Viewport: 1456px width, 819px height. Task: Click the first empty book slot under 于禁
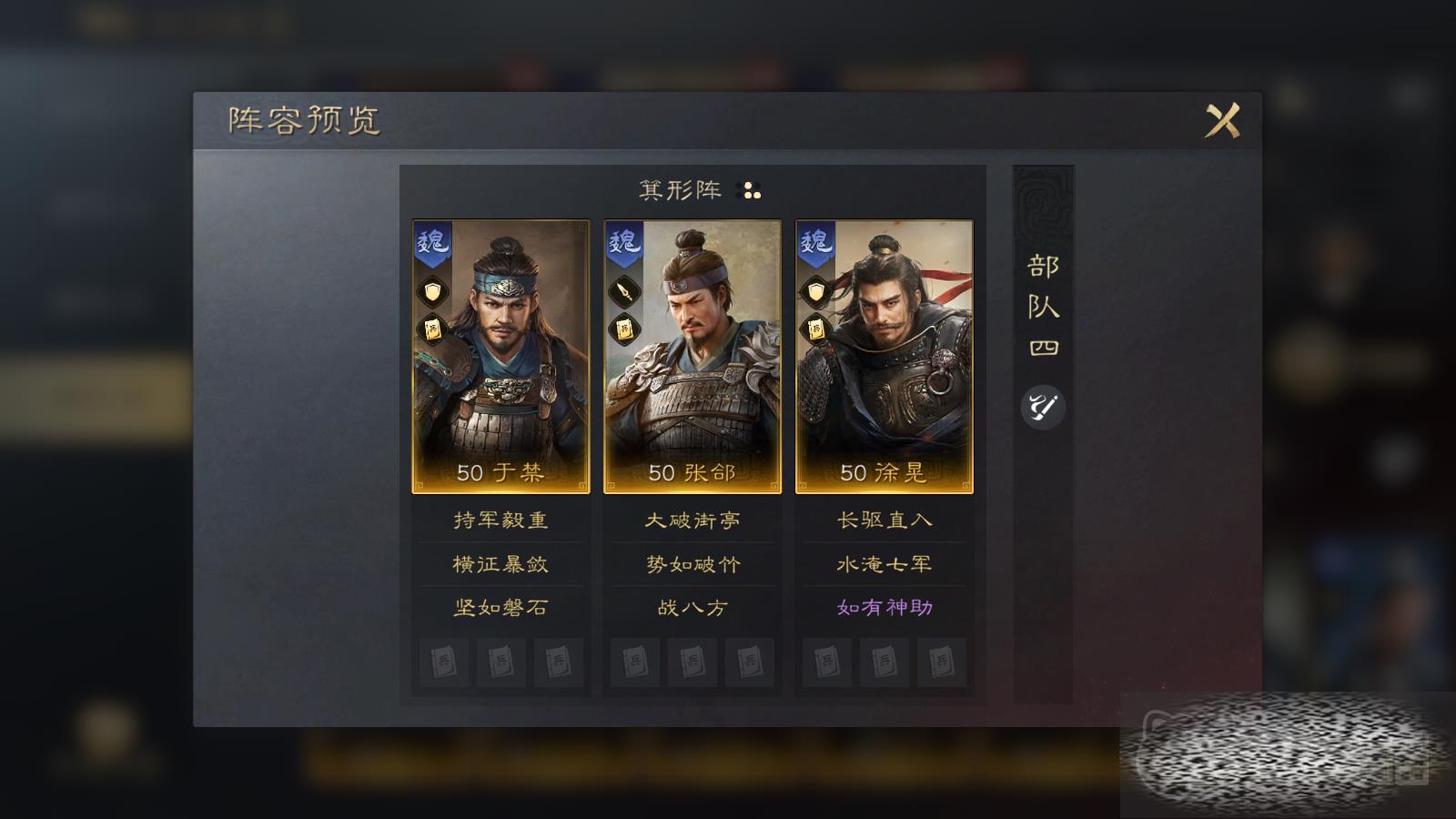coord(444,662)
